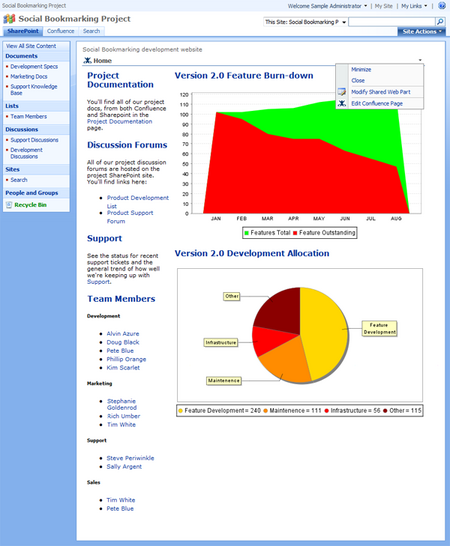Open Support Knowledge Base link
This screenshot has width=450, height=546.
coord(33,89)
